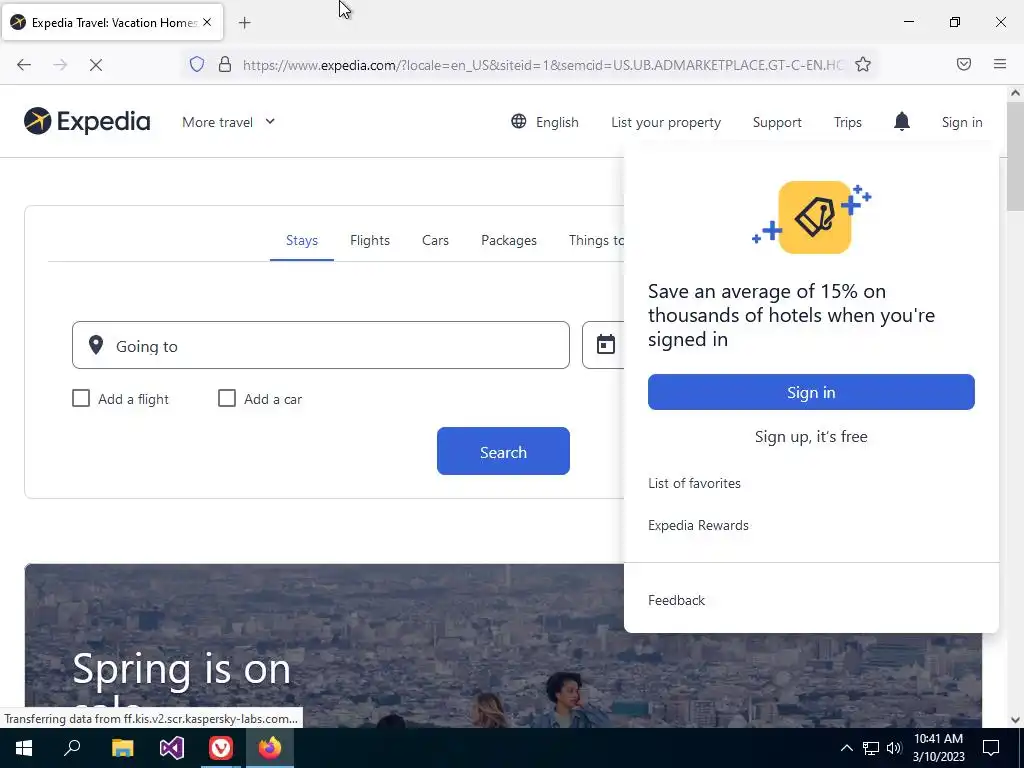The height and width of the screenshot is (768, 1024).
Task: Click English language selector
Action: pyautogui.click(x=545, y=122)
